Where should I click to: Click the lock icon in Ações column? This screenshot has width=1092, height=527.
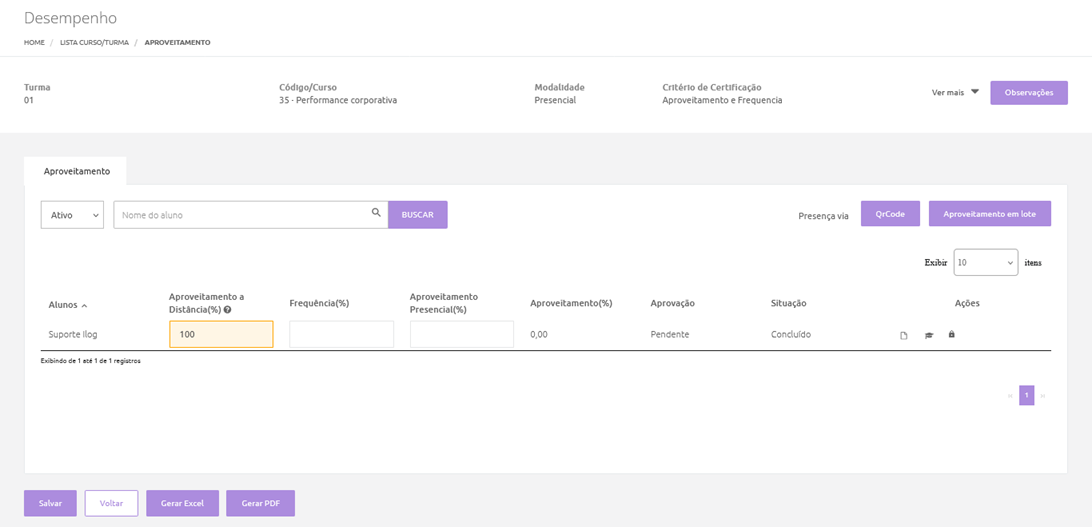pyautogui.click(x=951, y=334)
